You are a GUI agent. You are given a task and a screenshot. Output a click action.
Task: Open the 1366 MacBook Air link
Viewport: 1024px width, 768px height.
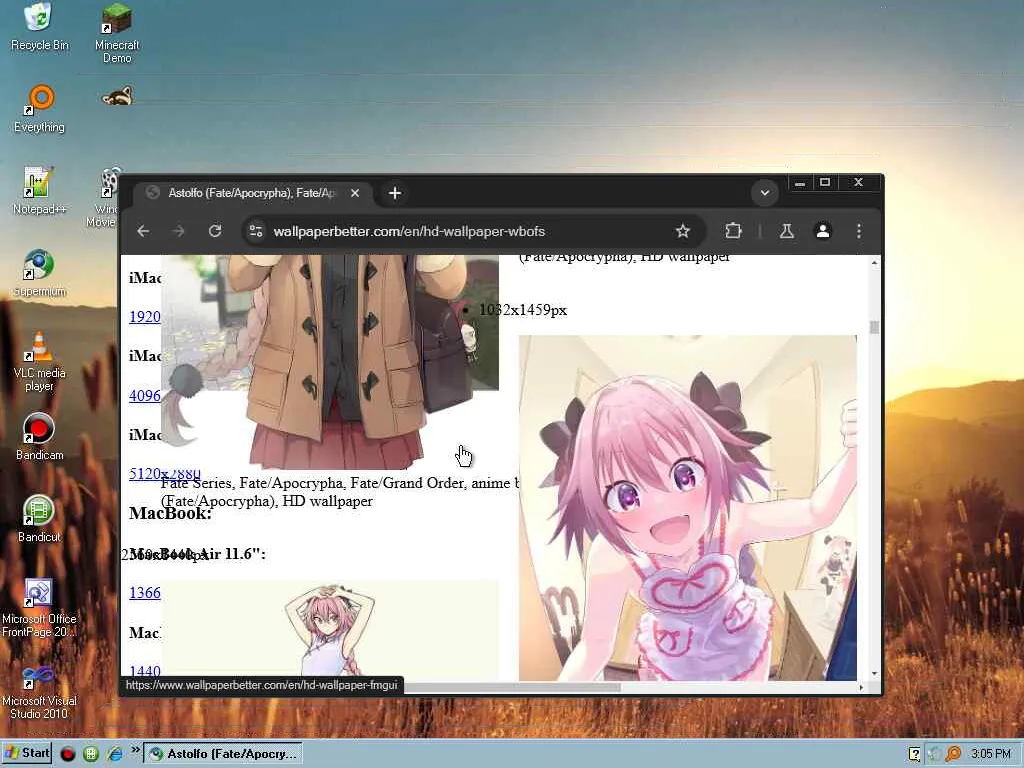(x=145, y=593)
